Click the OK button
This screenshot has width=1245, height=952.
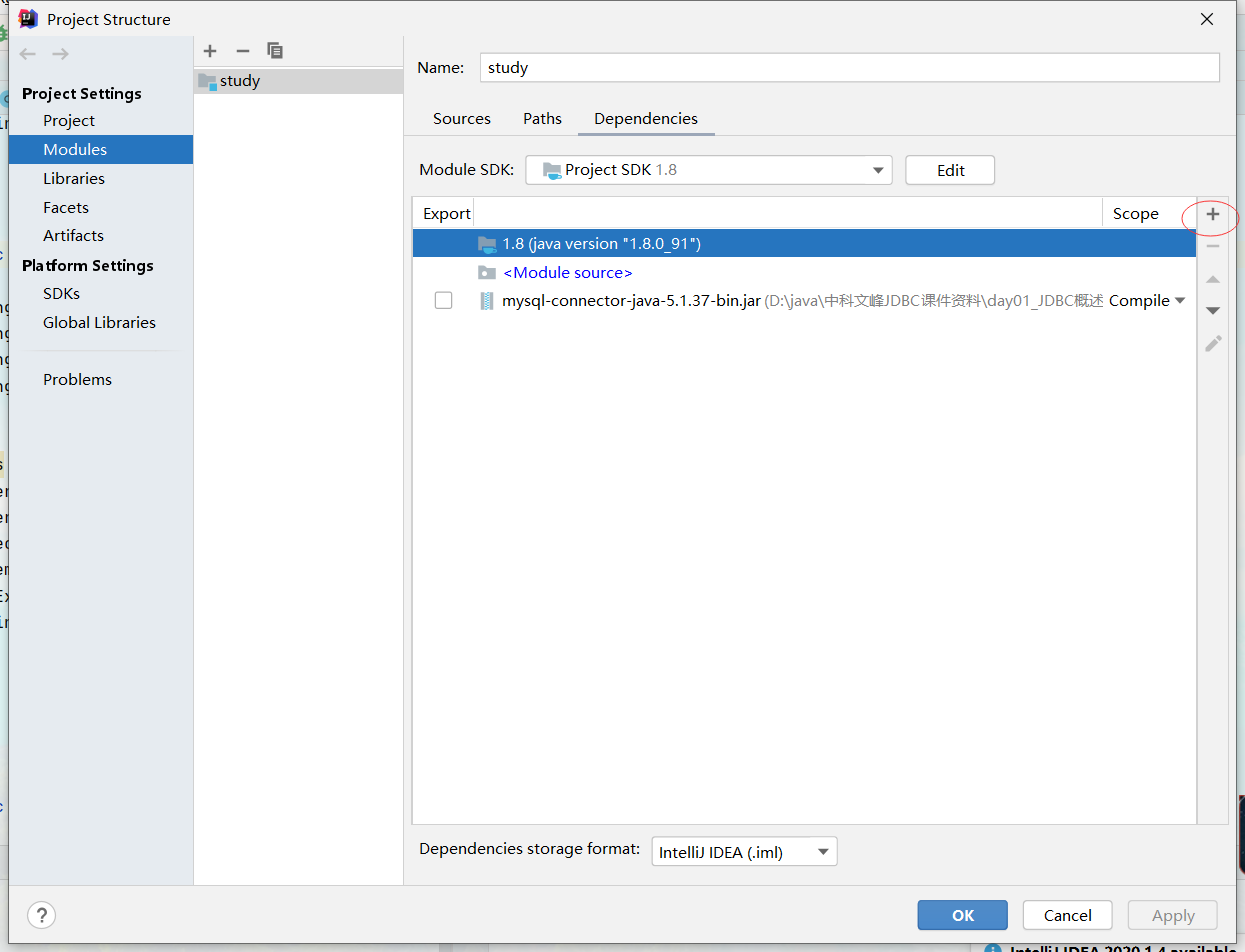pos(963,915)
